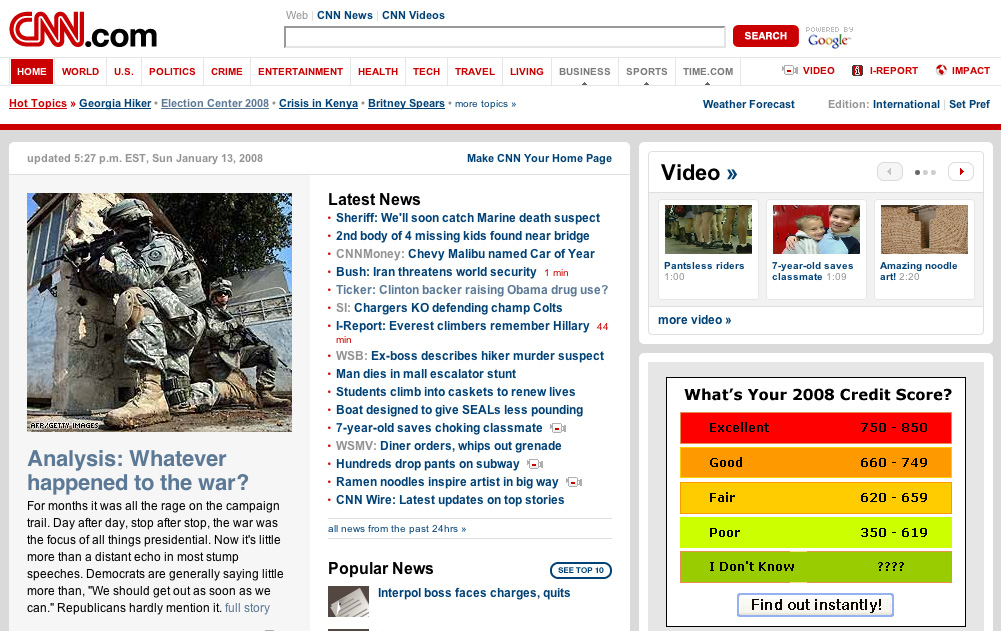Open the Britney Spears topic
Viewport: 1001px width, 631px height.
click(x=406, y=103)
